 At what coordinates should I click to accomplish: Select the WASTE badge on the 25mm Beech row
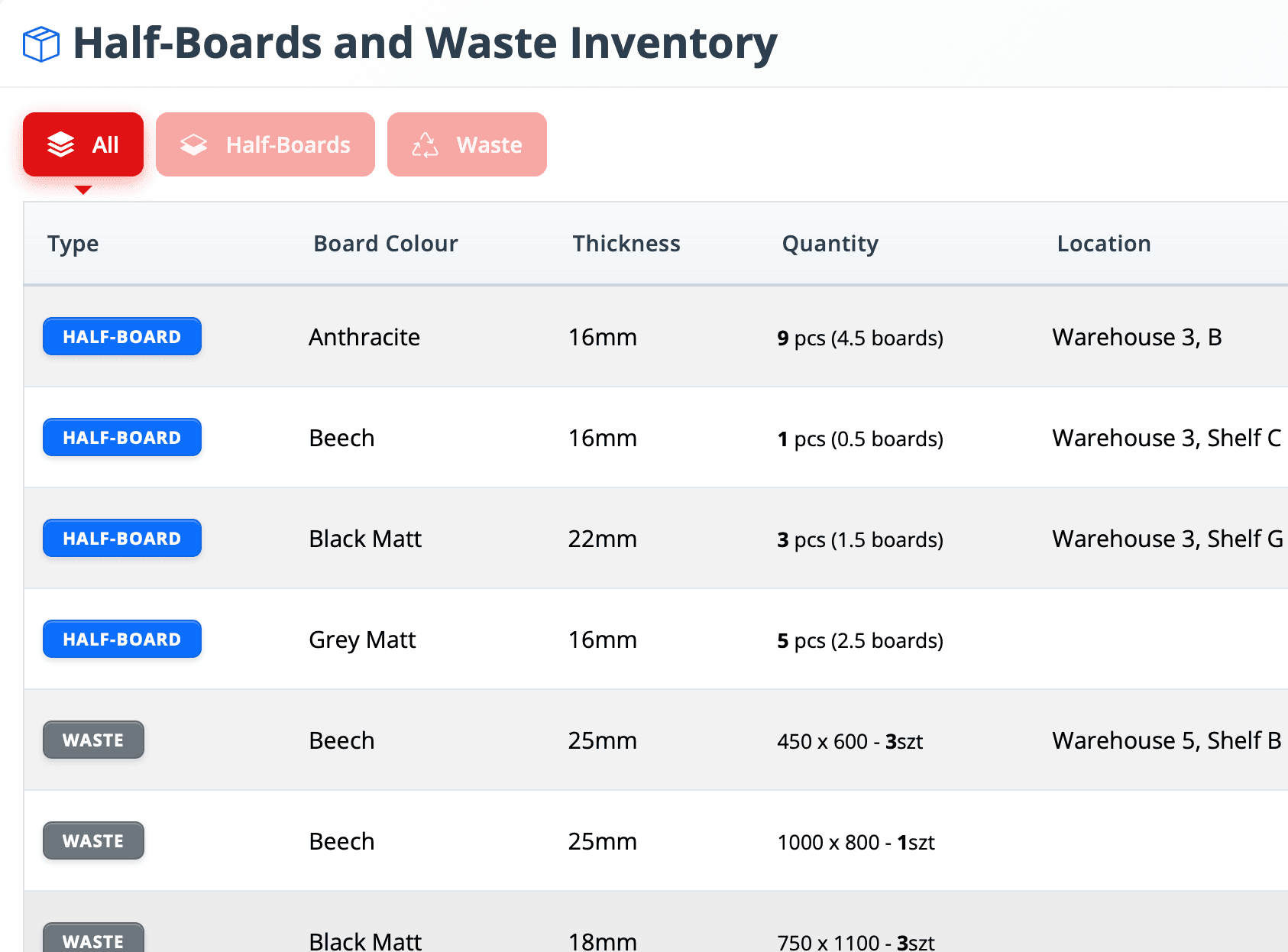[x=93, y=740]
